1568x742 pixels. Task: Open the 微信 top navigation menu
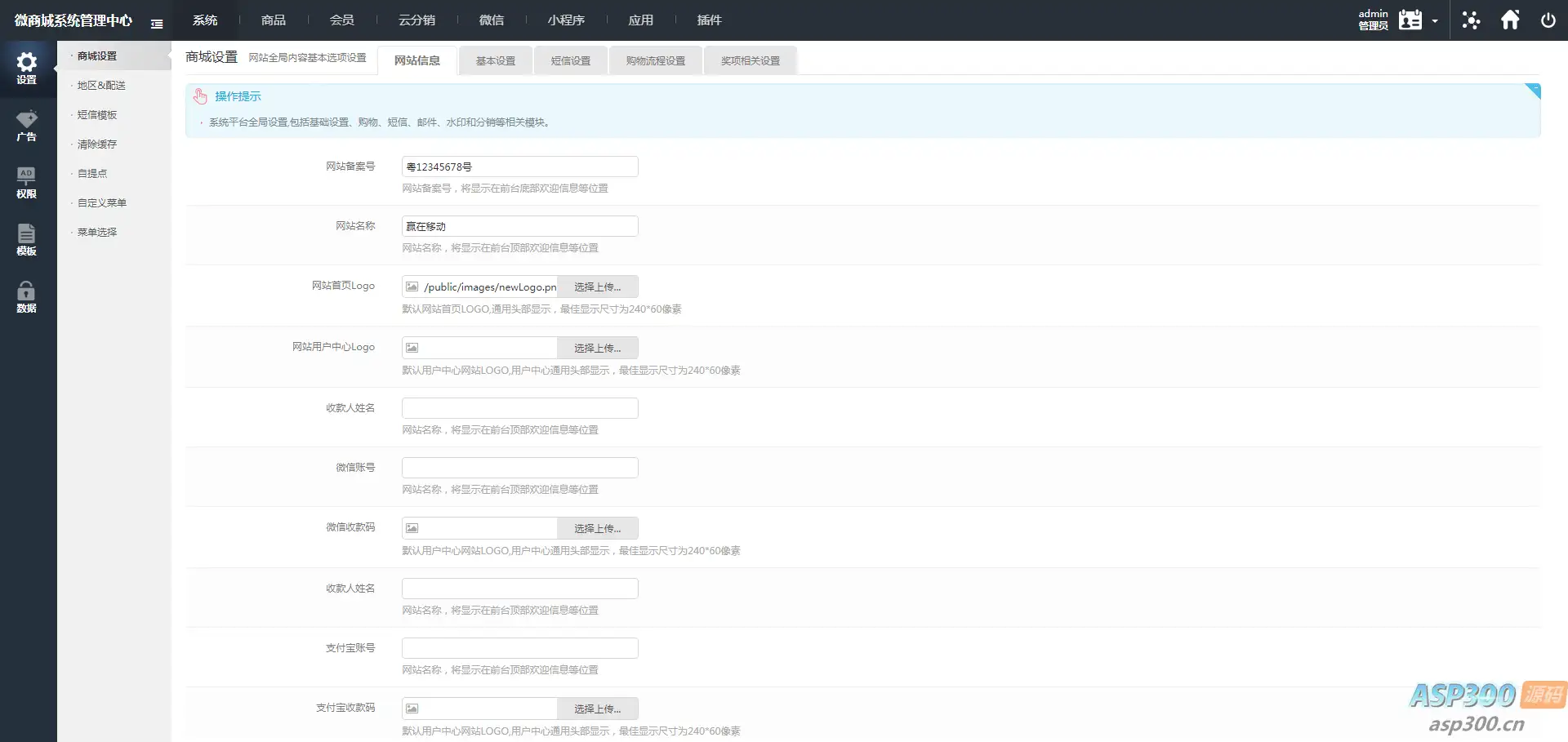tap(492, 20)
